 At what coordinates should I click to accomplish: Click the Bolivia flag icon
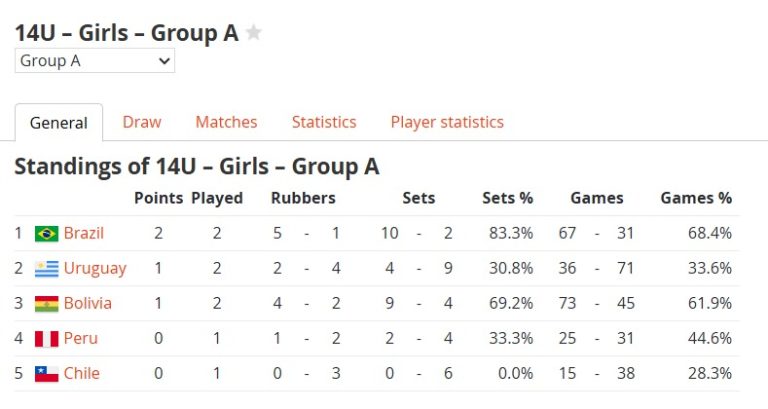[46, 303]
